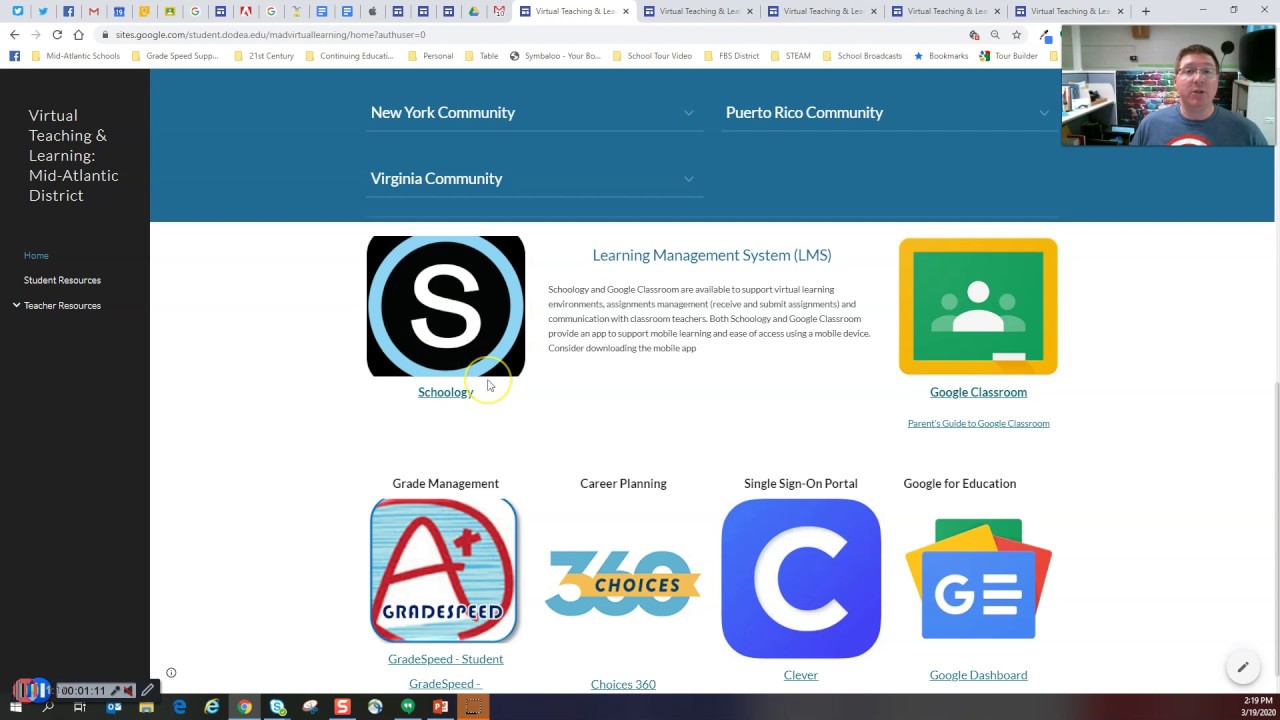Open the Choices 360 link
1280x720 pixels.
(x=623, y=684)
